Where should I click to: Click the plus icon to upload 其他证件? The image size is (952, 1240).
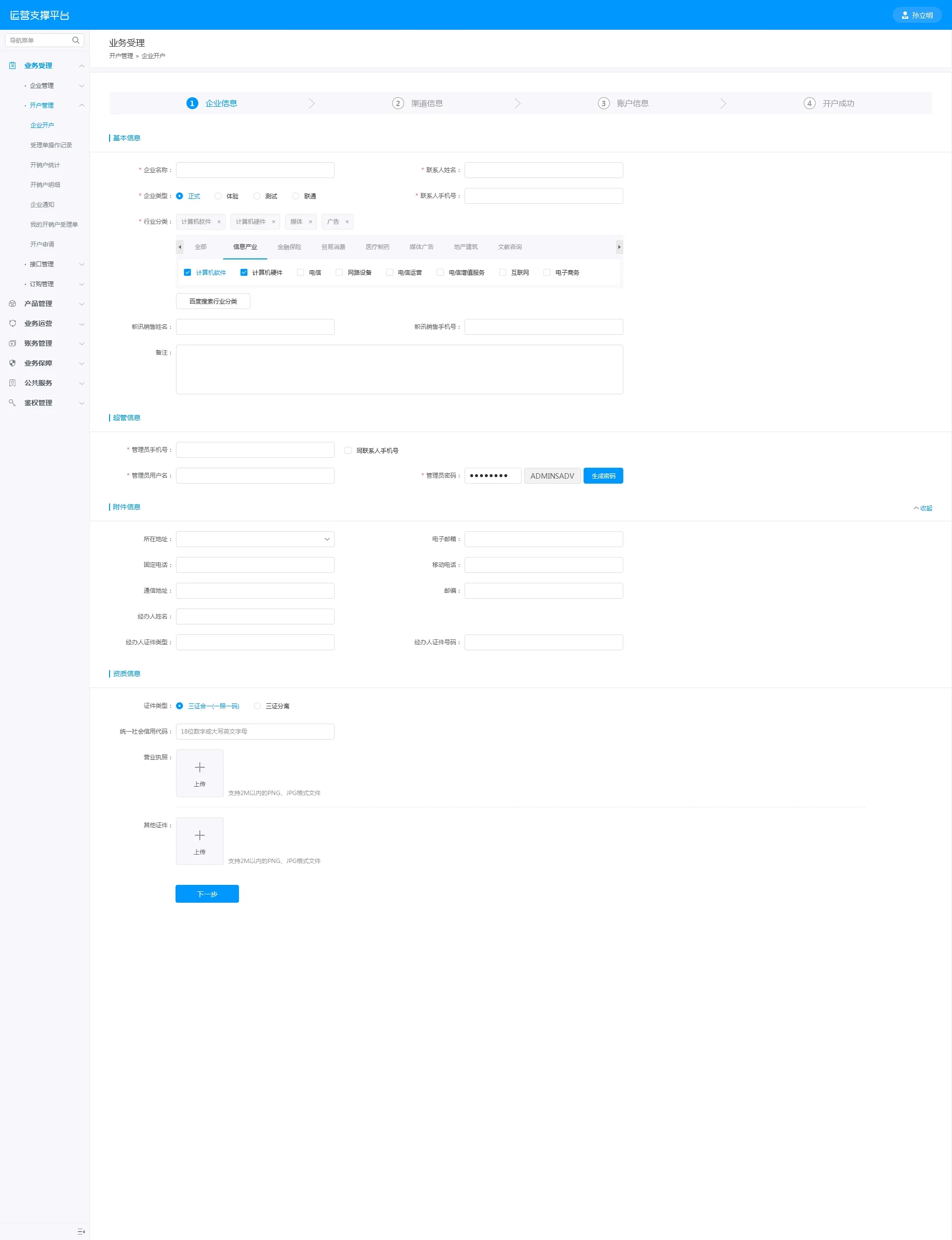point(199,835)
